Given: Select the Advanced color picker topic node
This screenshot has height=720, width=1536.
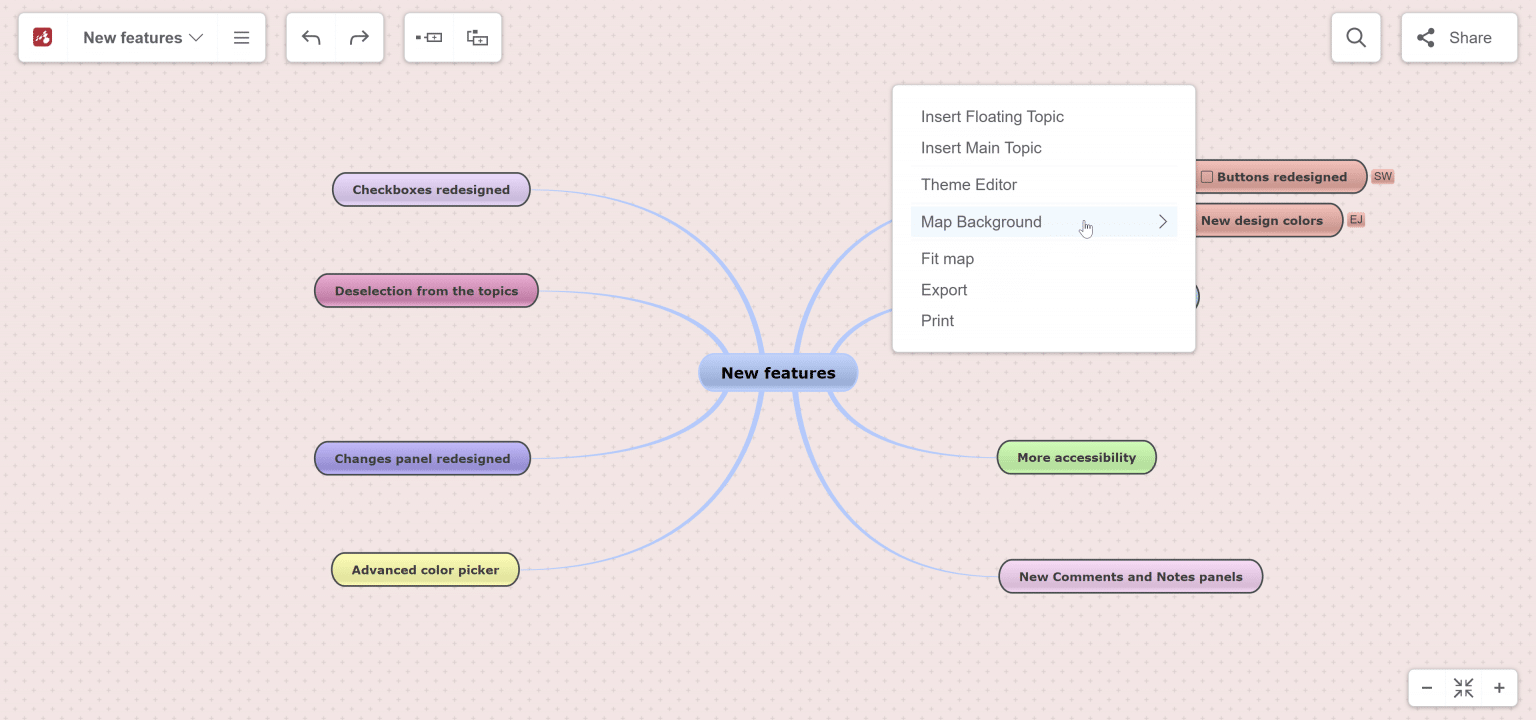Looking at the screenshot, I should [424, 569].
